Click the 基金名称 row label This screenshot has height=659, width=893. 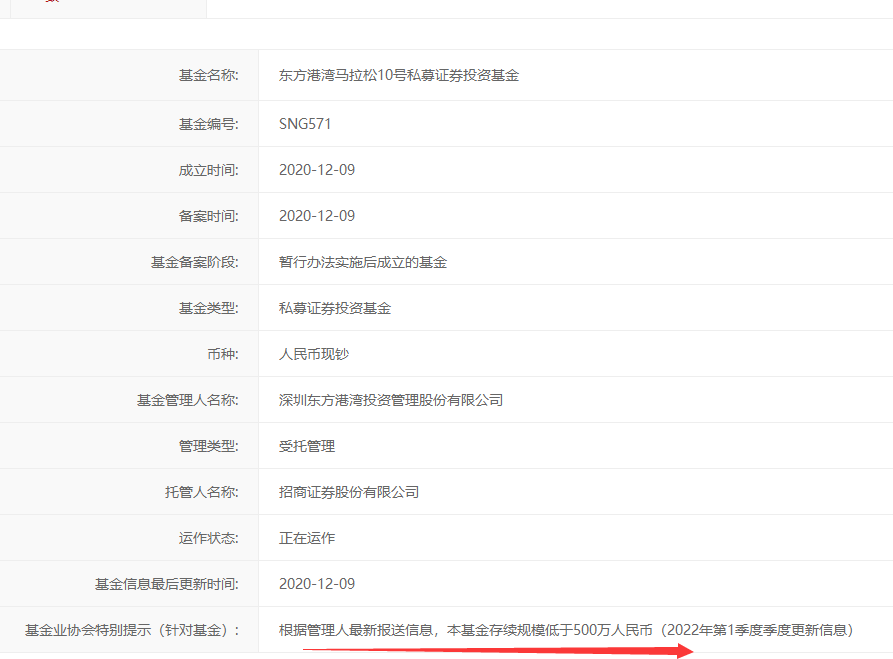point(208,75)
